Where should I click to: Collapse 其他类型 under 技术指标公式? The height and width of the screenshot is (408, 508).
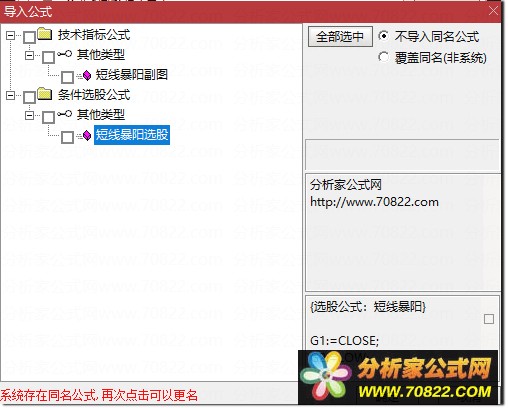tap(30, 55)
